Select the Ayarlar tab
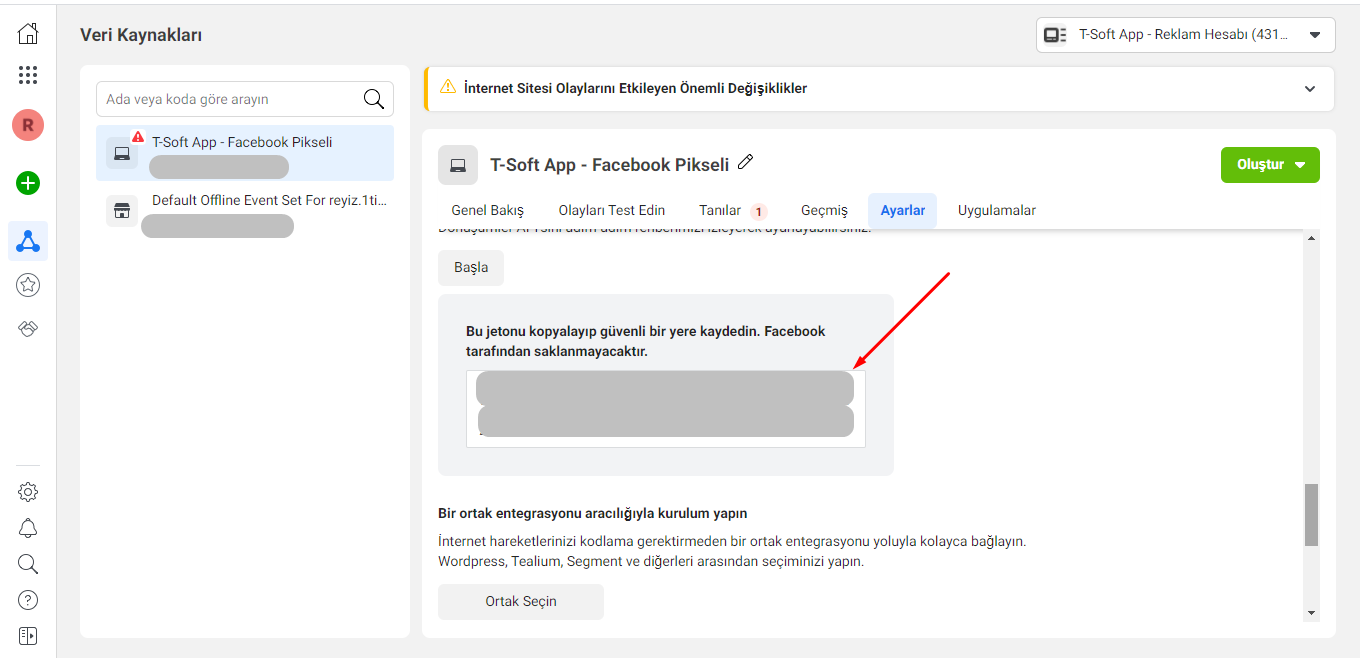Screen dimensions: 1360x658 (902, 210)
